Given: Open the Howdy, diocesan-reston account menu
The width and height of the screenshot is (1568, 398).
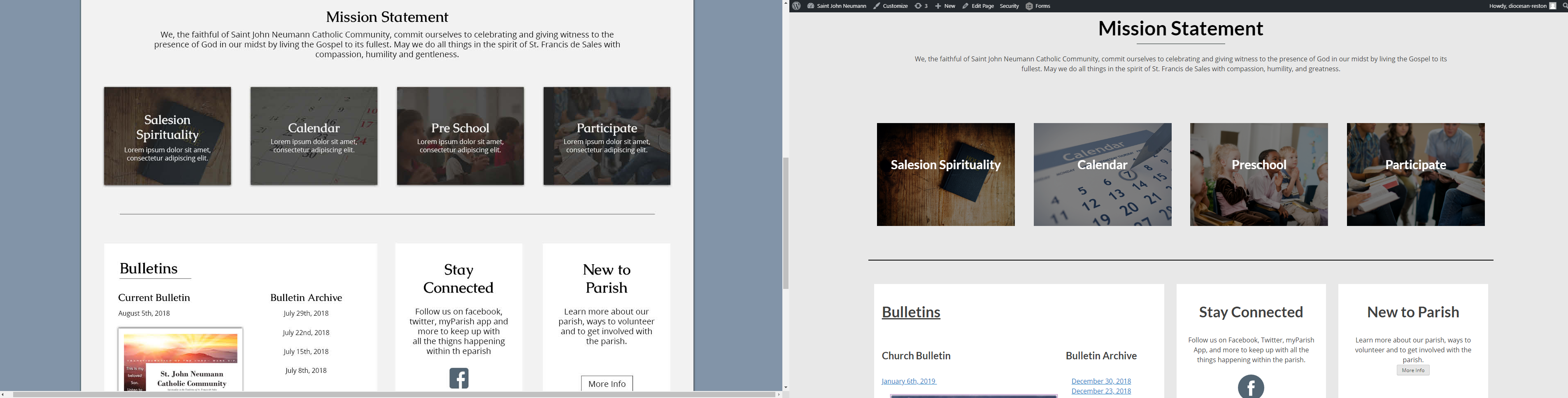Looking at the screenshot, I should (x=1517, y=6).
